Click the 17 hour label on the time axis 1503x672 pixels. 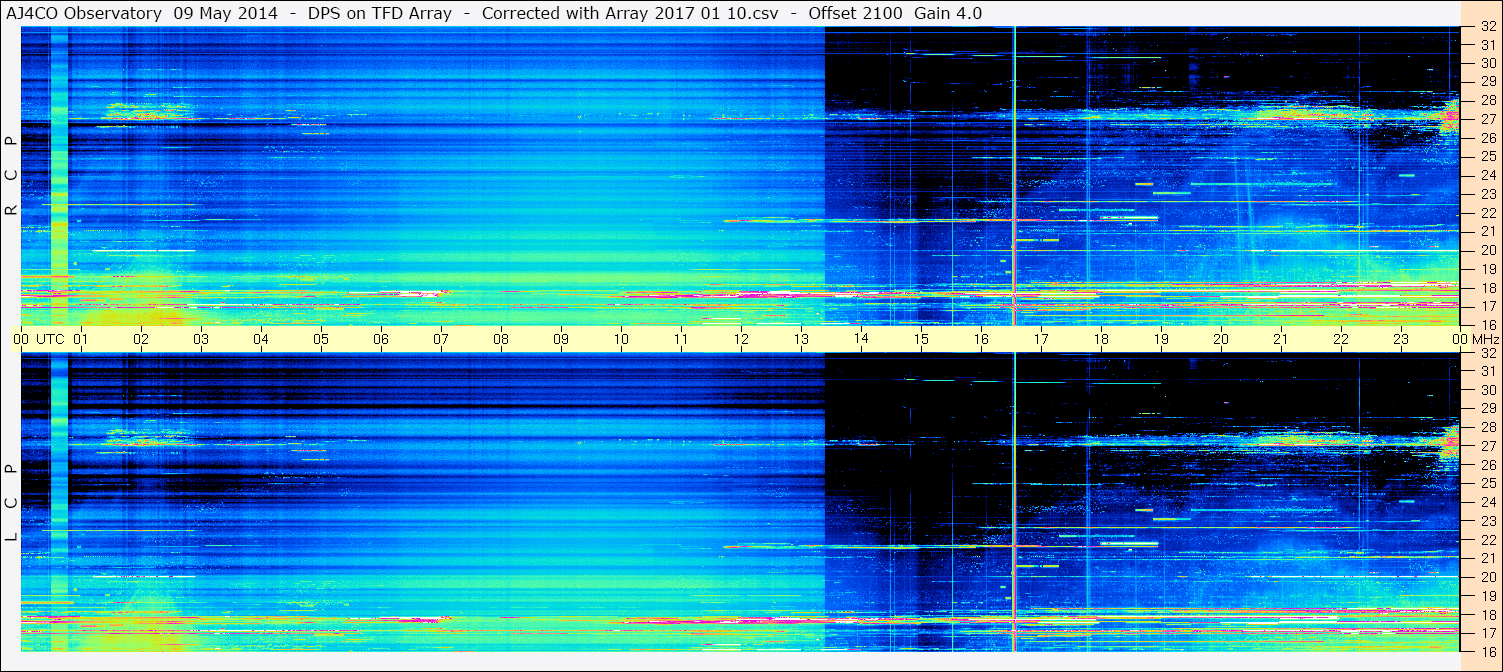click(x=1041, y=339)
